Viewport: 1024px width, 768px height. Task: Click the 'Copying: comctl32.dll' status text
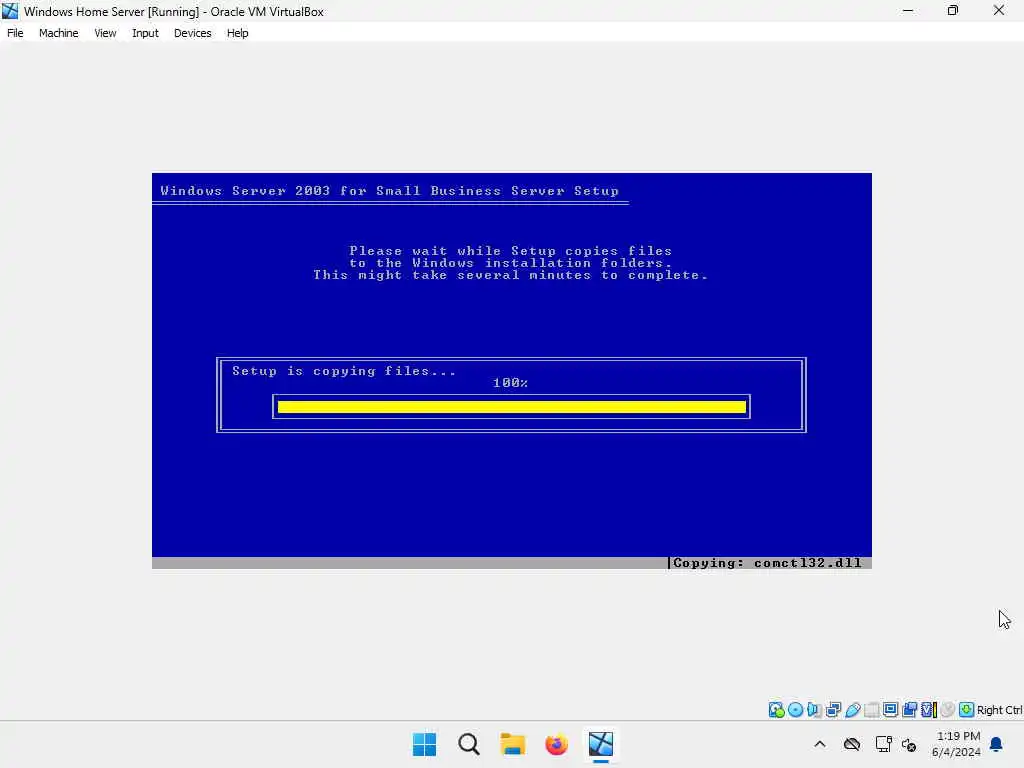click(x=767, y=563)
